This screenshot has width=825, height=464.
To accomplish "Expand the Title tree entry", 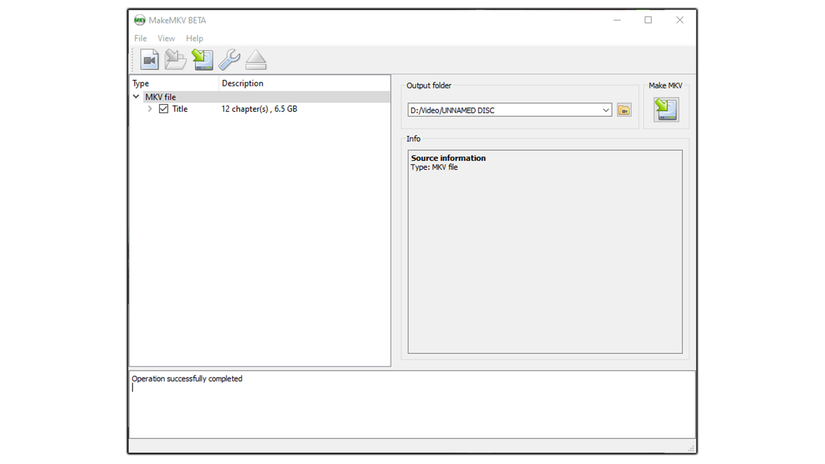I will tap(150, 109).
